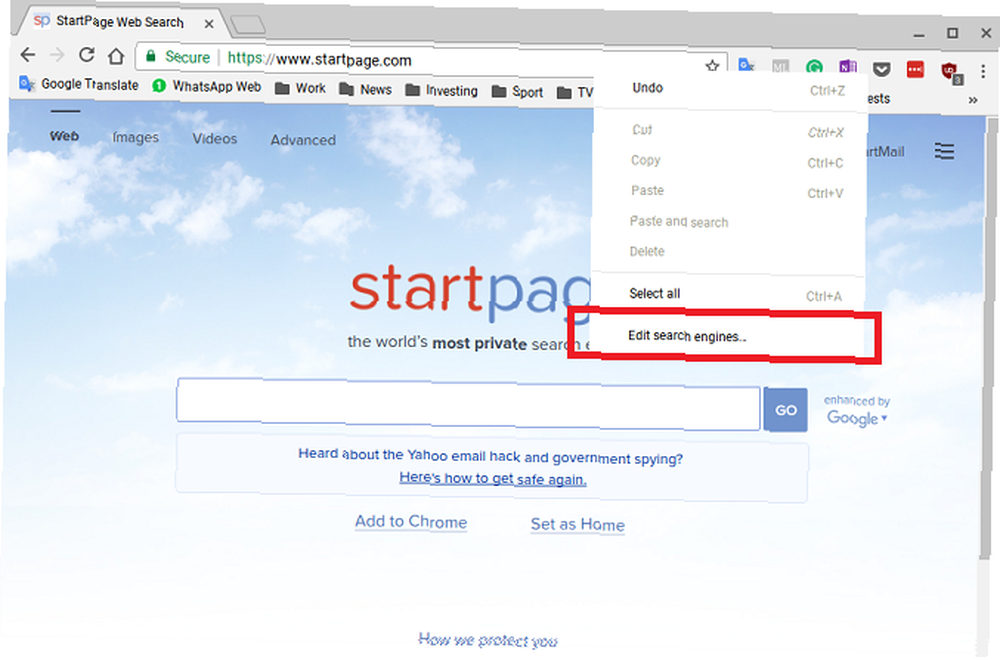
Task: Open the WhatsApp Web bookmark
Action: (x=207, y=86)
